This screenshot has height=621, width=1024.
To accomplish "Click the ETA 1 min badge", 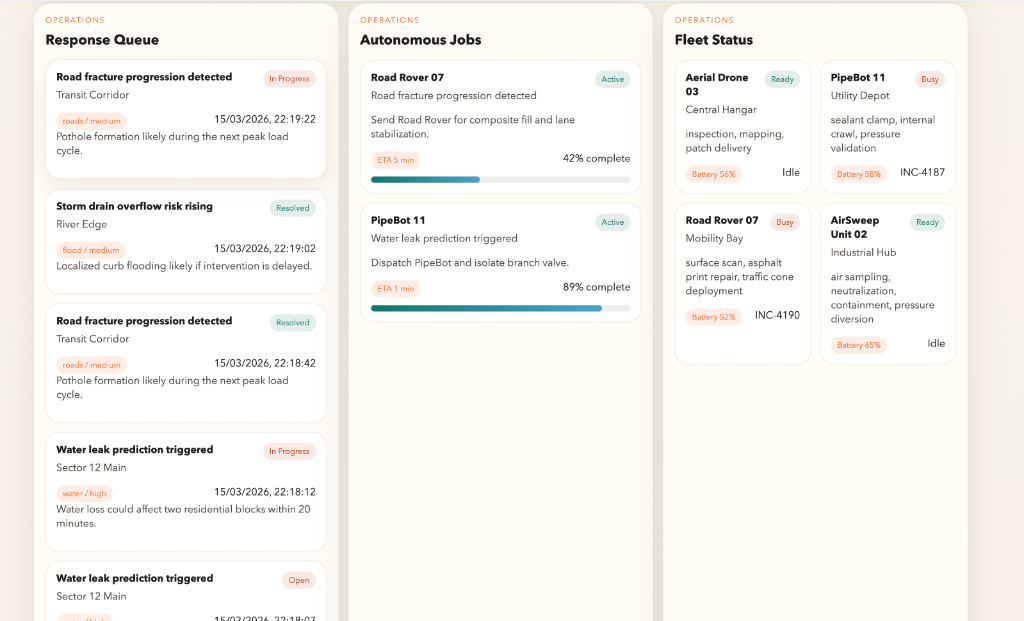I will 395,288.
